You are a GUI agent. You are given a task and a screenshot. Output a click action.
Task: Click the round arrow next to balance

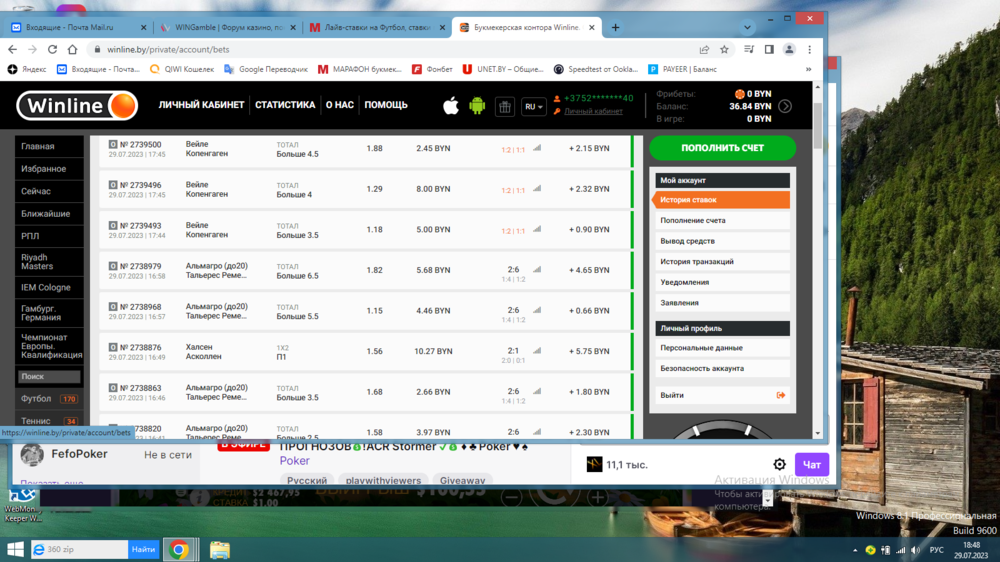[x=785, y=106]
